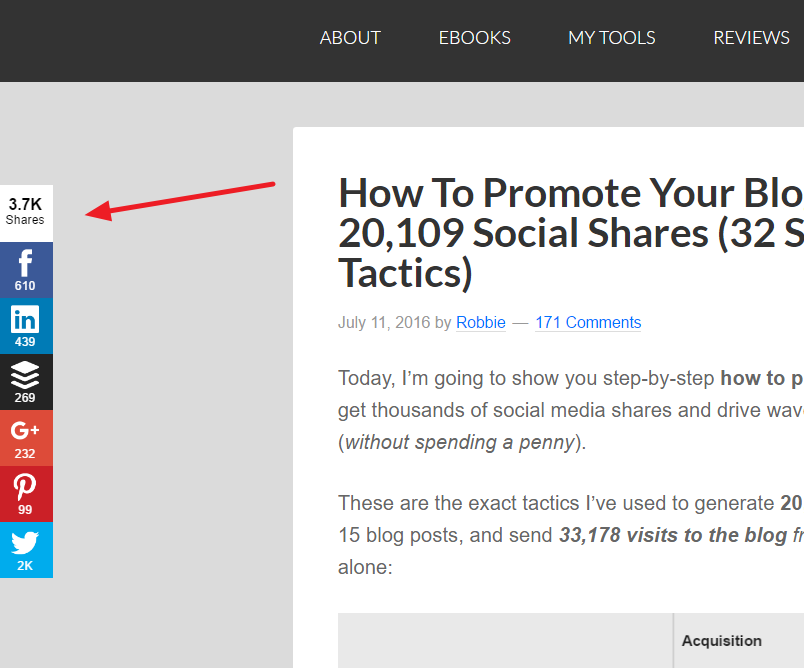Click the red arrow annotation
Image resolution: width=804 pixels, height=668 pixels.
[x=180, y=198]
